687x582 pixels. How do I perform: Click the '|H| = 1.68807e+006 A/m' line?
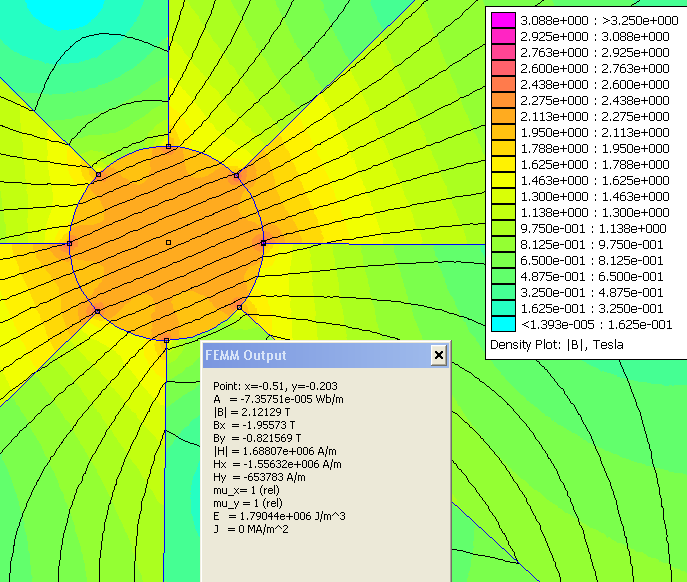coord(275,451)
